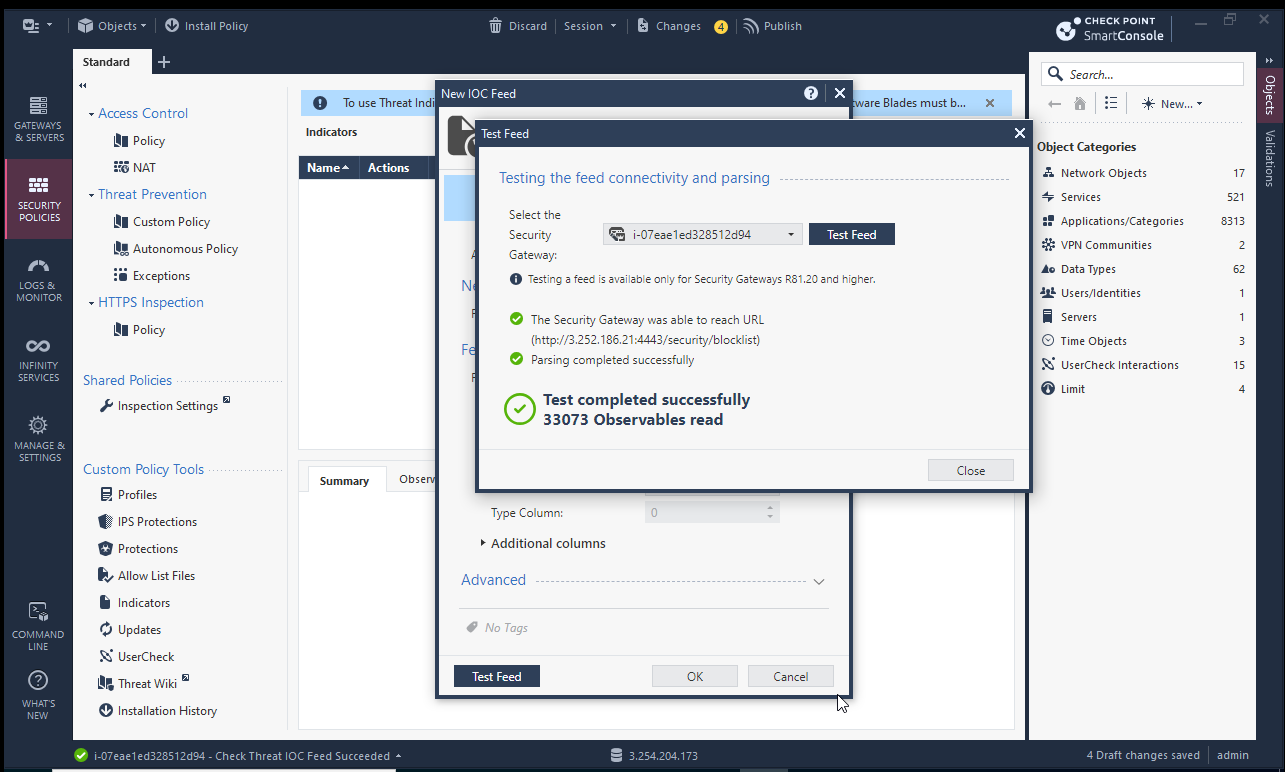Expand the Advanced section chevron

819,581
